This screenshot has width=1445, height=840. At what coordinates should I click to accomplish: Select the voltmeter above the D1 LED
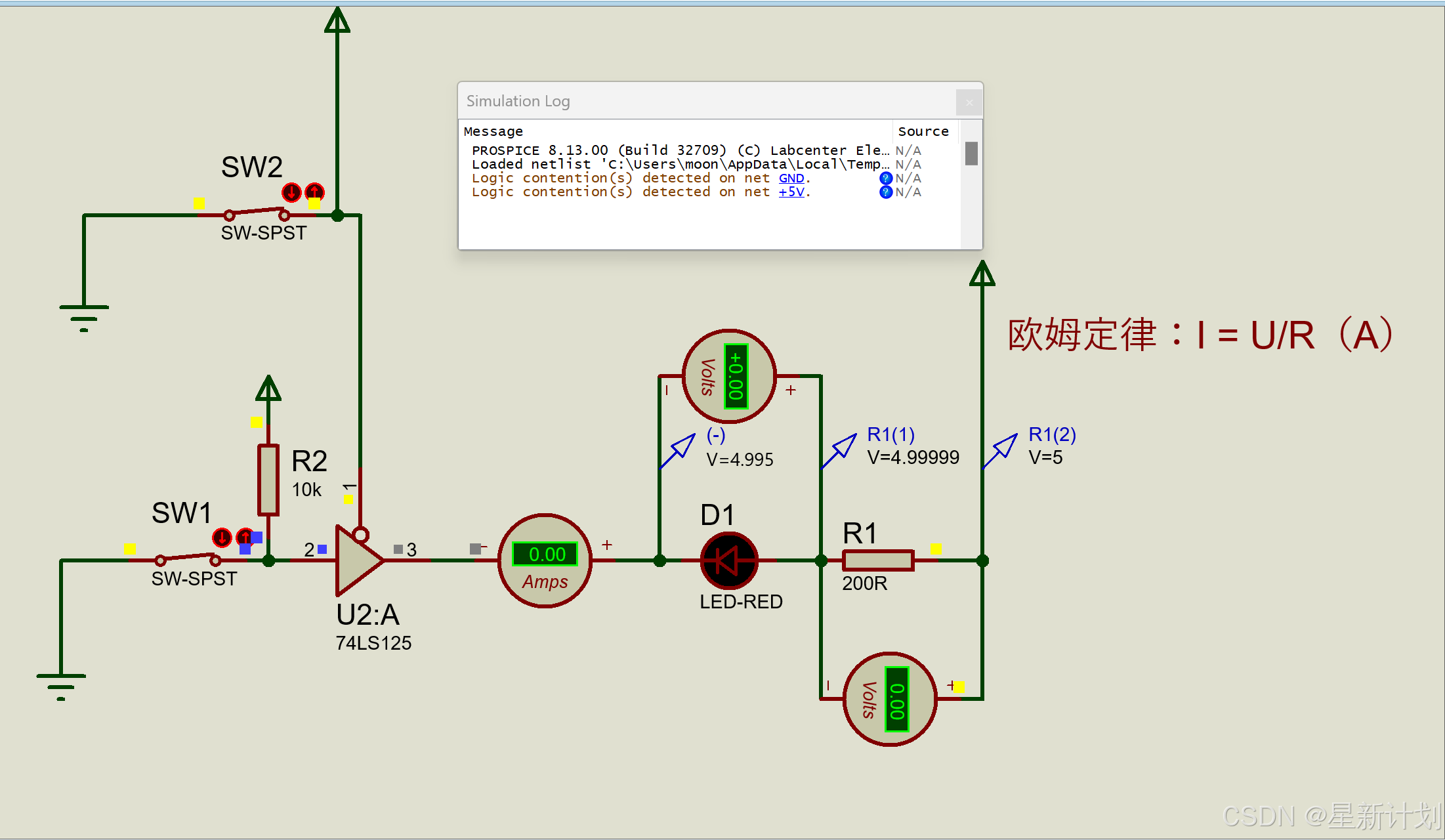729,376
